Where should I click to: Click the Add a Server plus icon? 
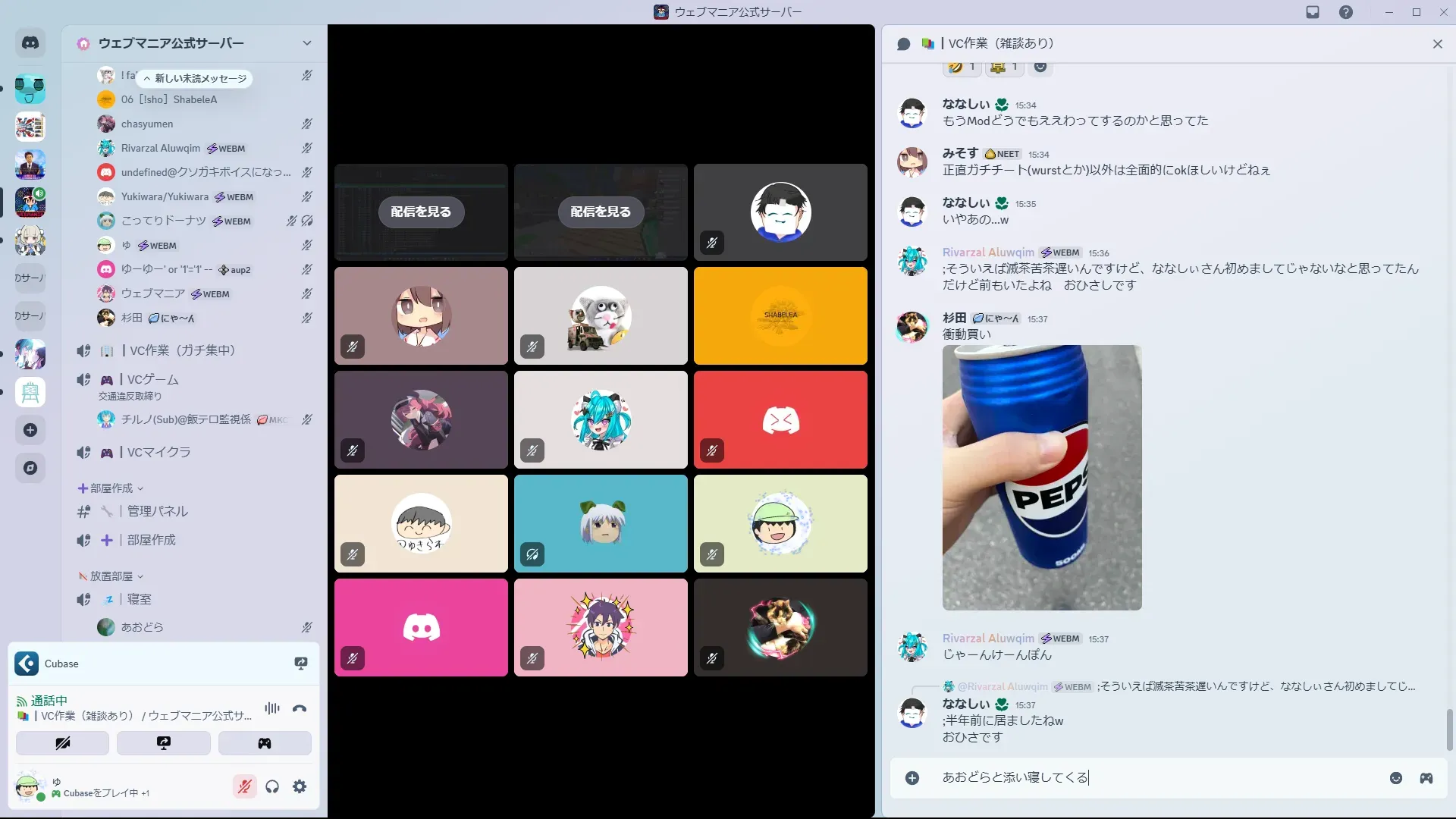[30, 430]
